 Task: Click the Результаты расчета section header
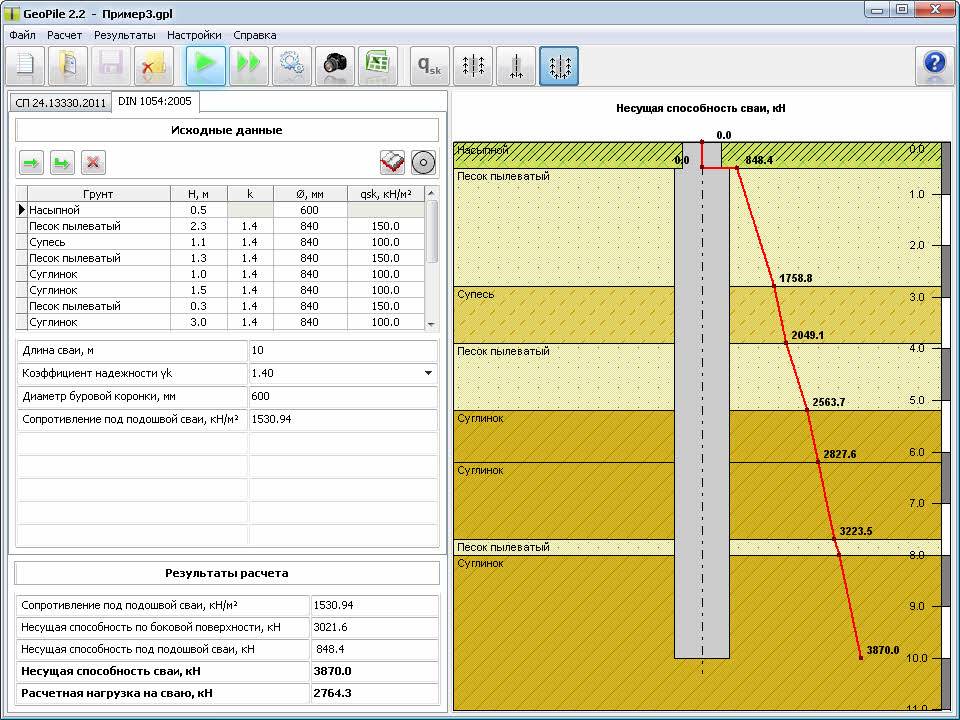(x=227, y=573)
